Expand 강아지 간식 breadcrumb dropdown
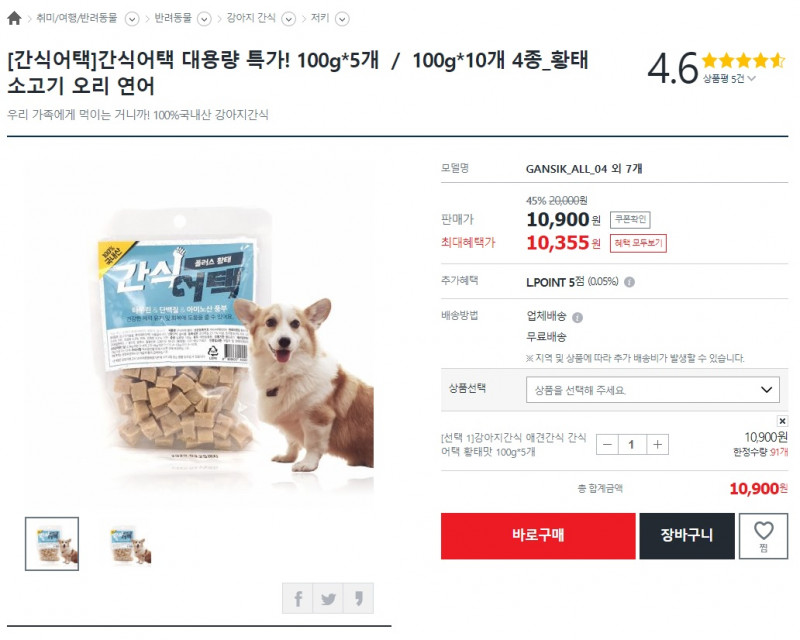800x640 pixels. pyautogui.click(x=289, y=19)
